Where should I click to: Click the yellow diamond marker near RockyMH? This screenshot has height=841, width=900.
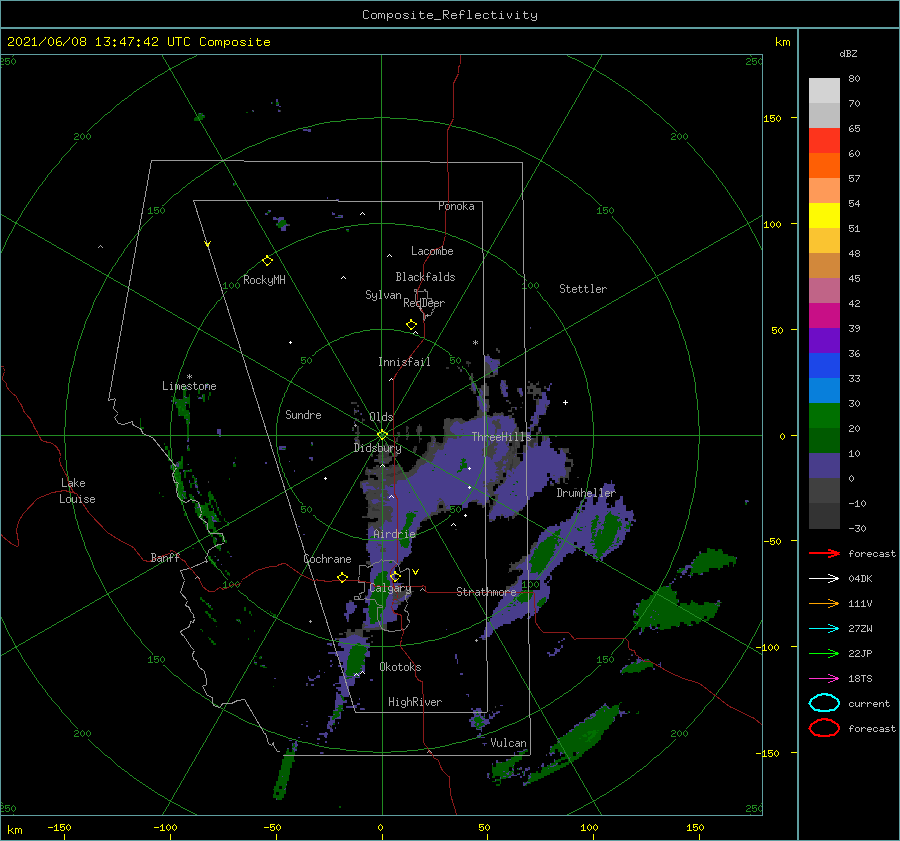267,261
